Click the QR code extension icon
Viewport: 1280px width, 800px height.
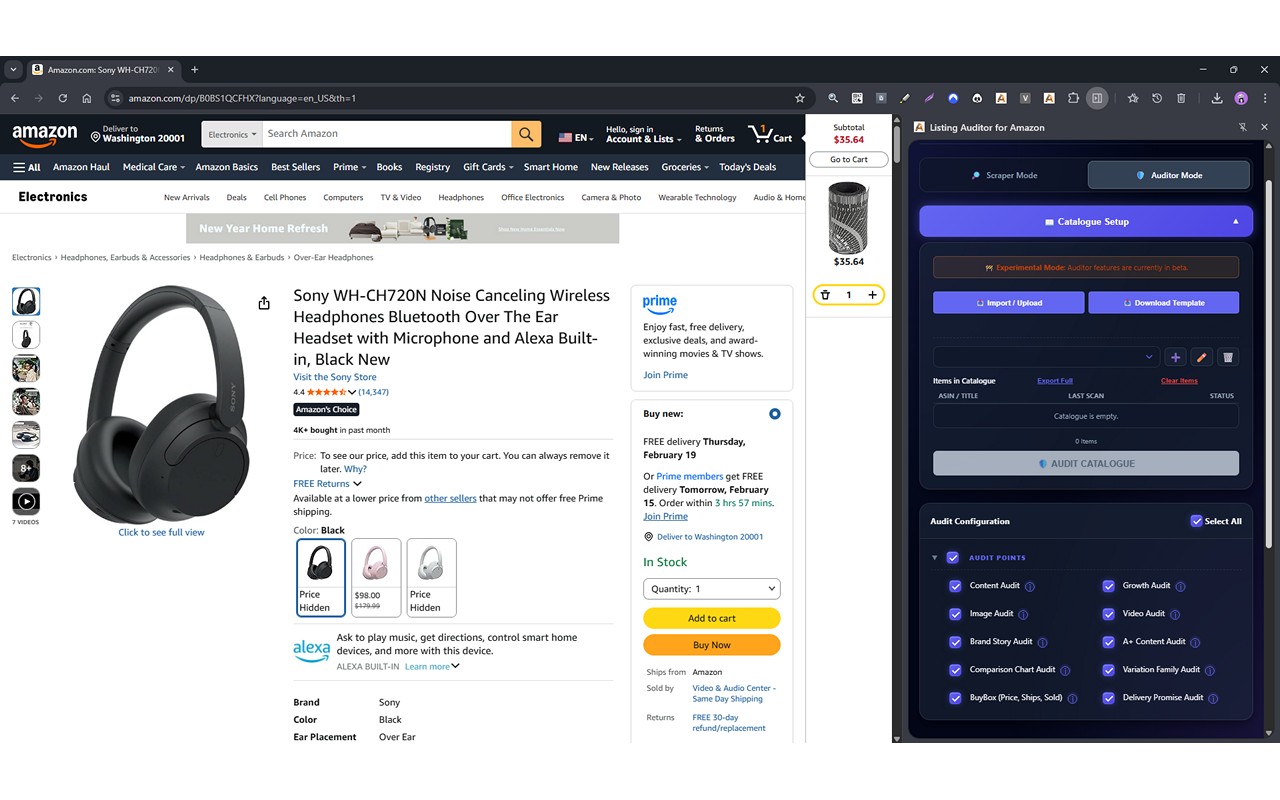tap(857, 98)
